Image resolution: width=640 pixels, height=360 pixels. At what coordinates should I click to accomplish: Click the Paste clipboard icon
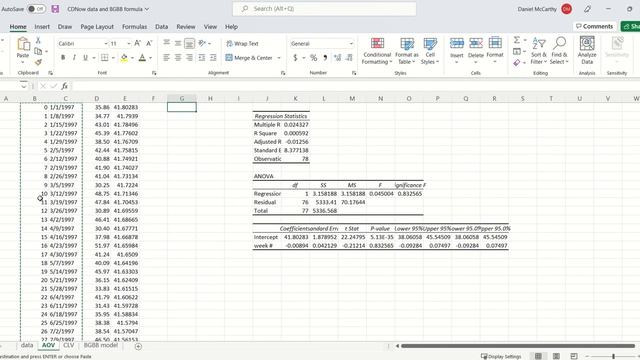pos(23,44)
